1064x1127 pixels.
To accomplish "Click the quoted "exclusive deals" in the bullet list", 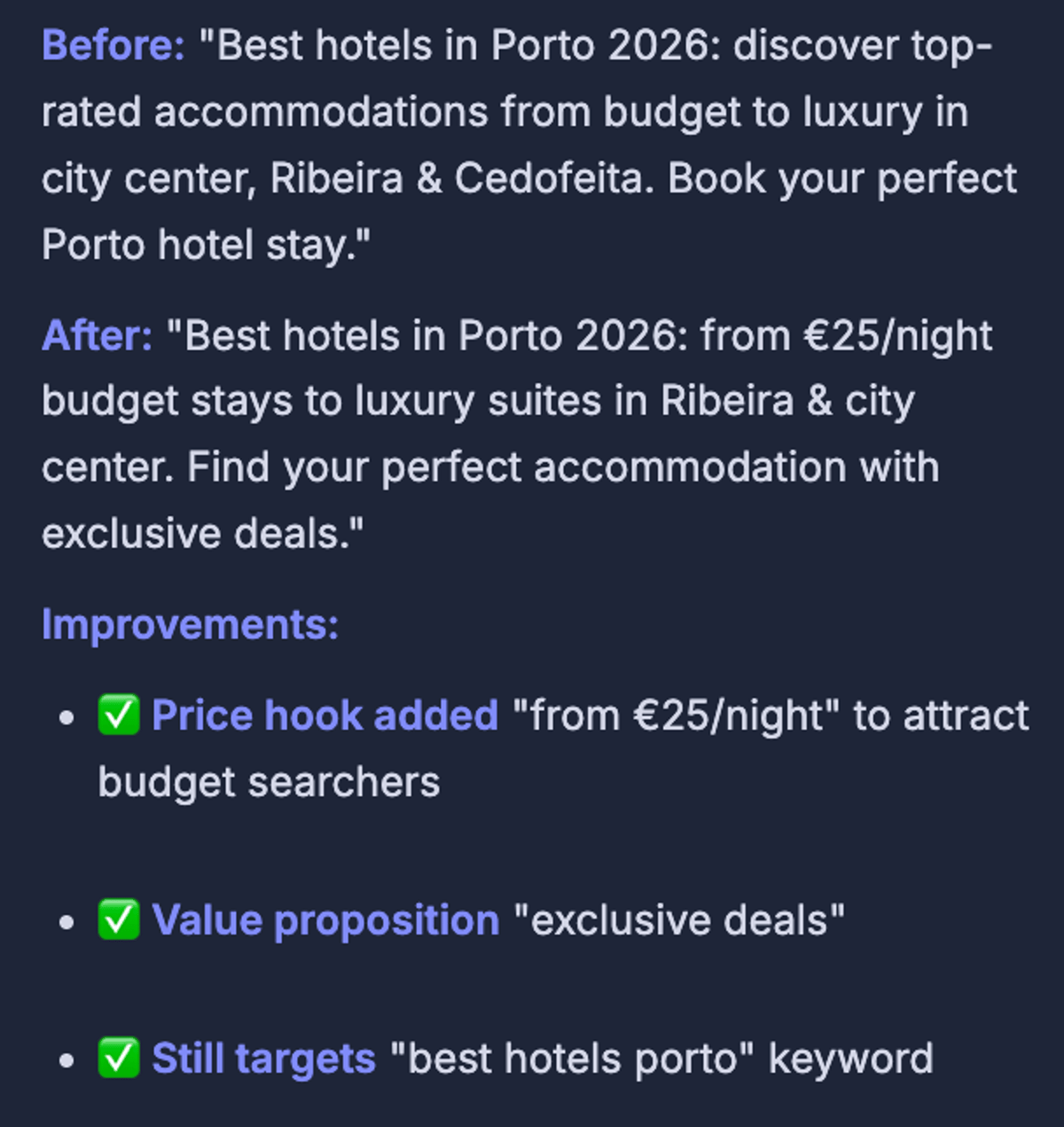I will pos(679,920).
